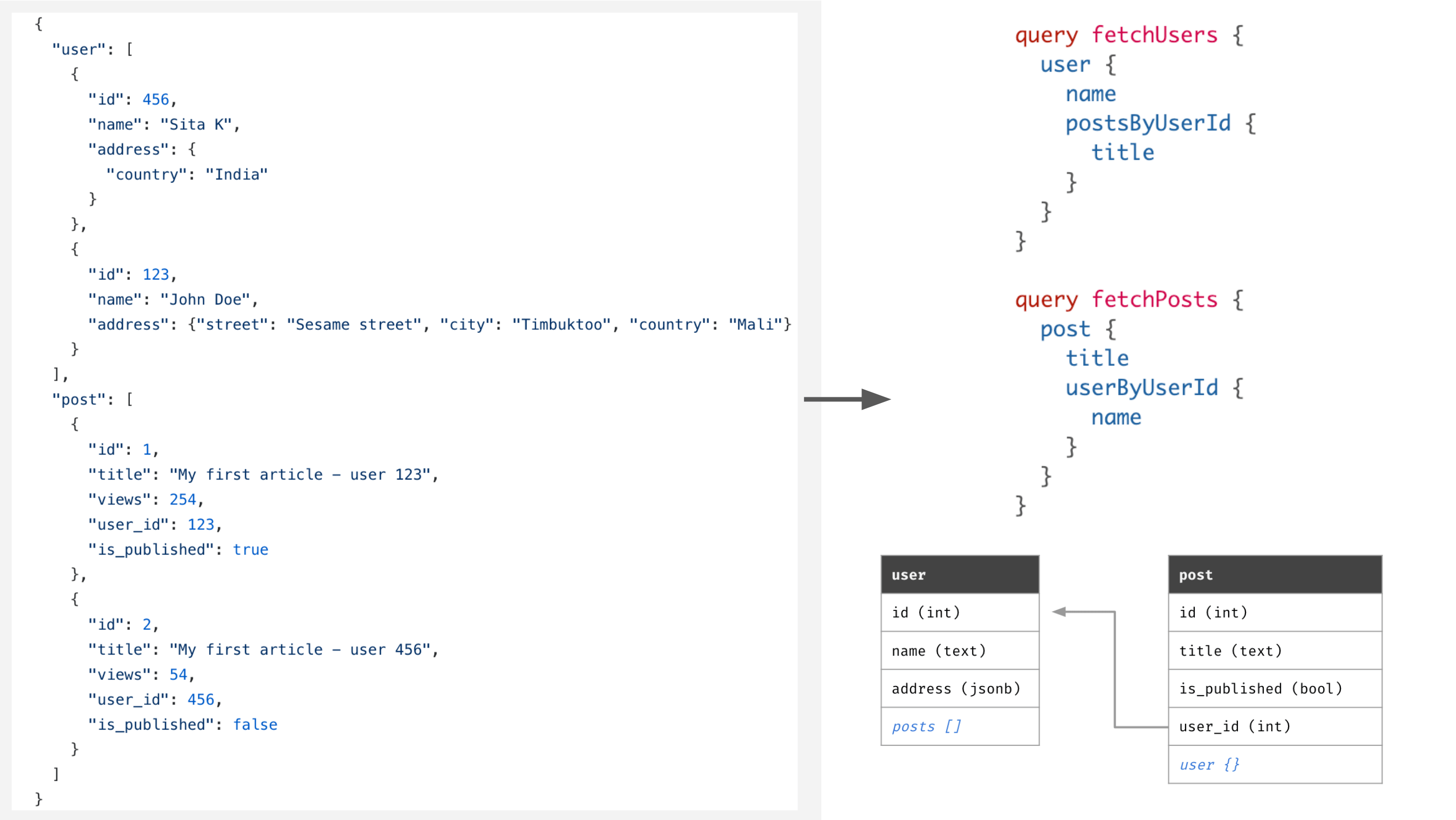Click the "Timbuktoo" city value

point(561,325)
